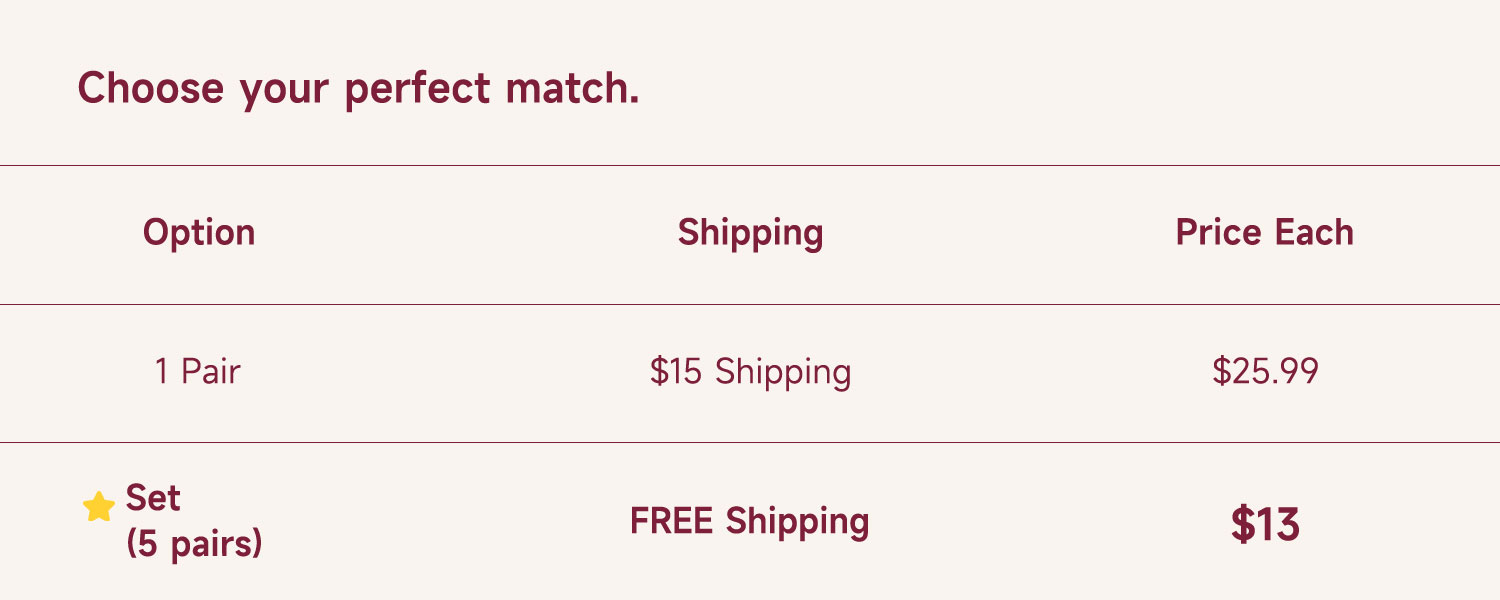Click the FREE Shipping text
The height and width of the screenshot is (600, 1500).
point(749,522)
